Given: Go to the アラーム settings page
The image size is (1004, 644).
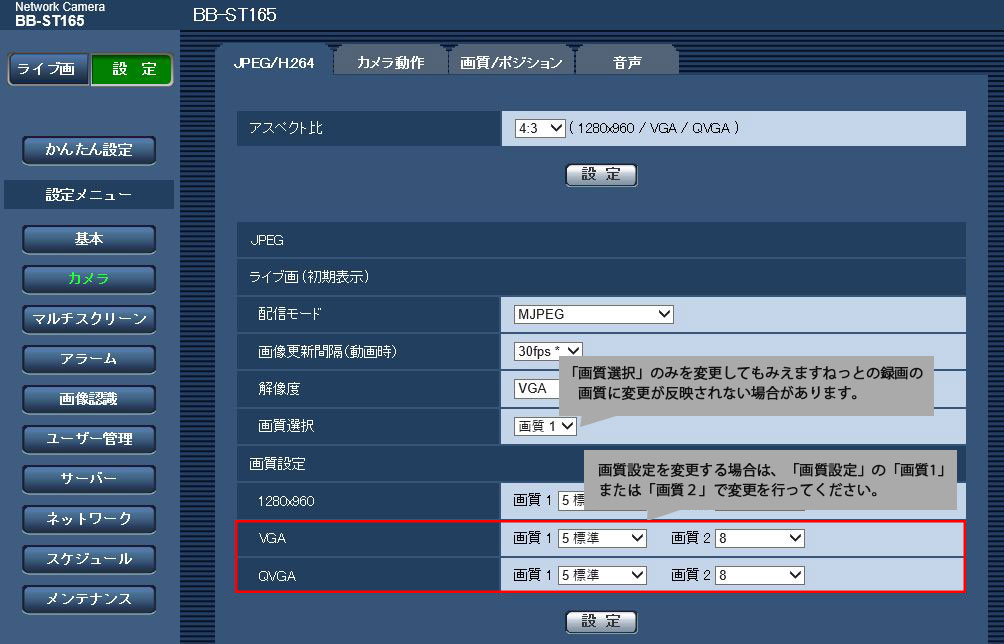Looking at the screenshot, I should [x=89, y=359].
